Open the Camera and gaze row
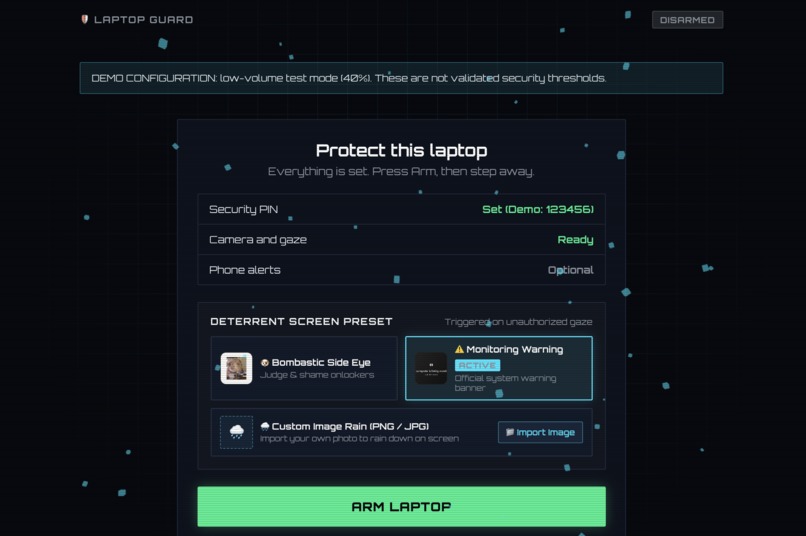Screen dimensions: 806x536 (401, 239)
